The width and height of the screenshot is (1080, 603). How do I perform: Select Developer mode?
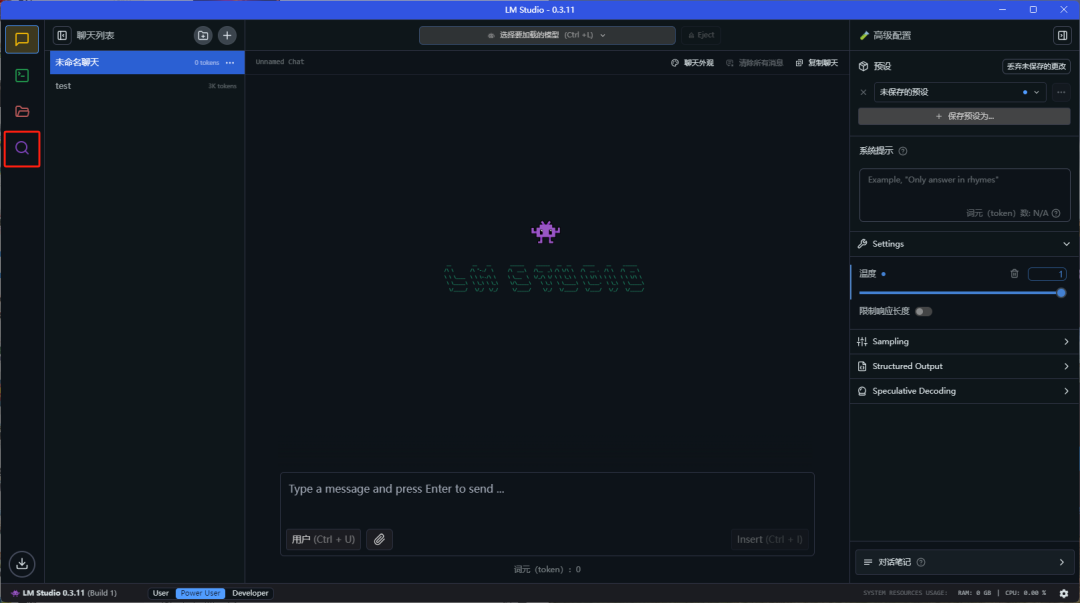tap(250, 593)
